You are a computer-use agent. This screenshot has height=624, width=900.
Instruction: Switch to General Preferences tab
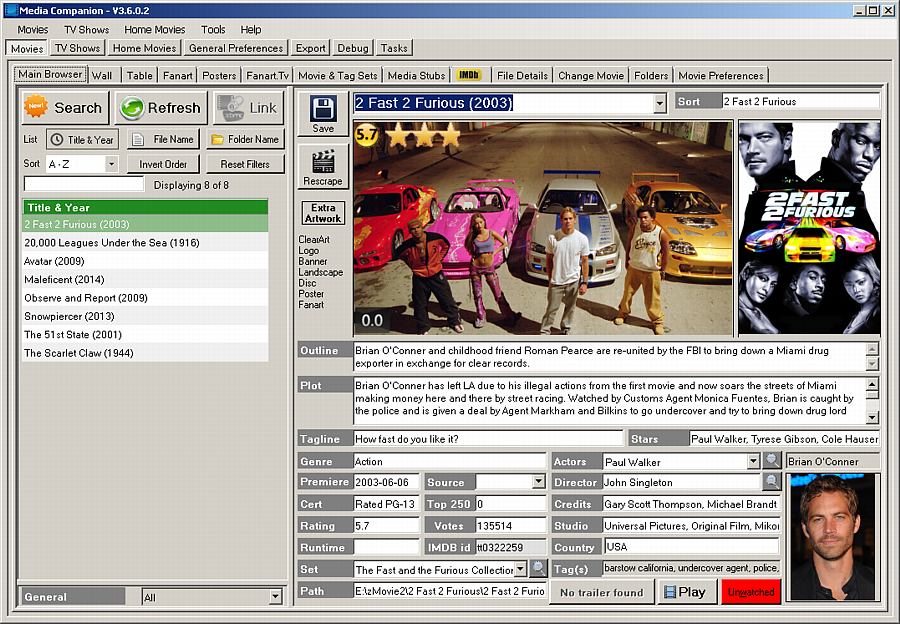point(236,48)
